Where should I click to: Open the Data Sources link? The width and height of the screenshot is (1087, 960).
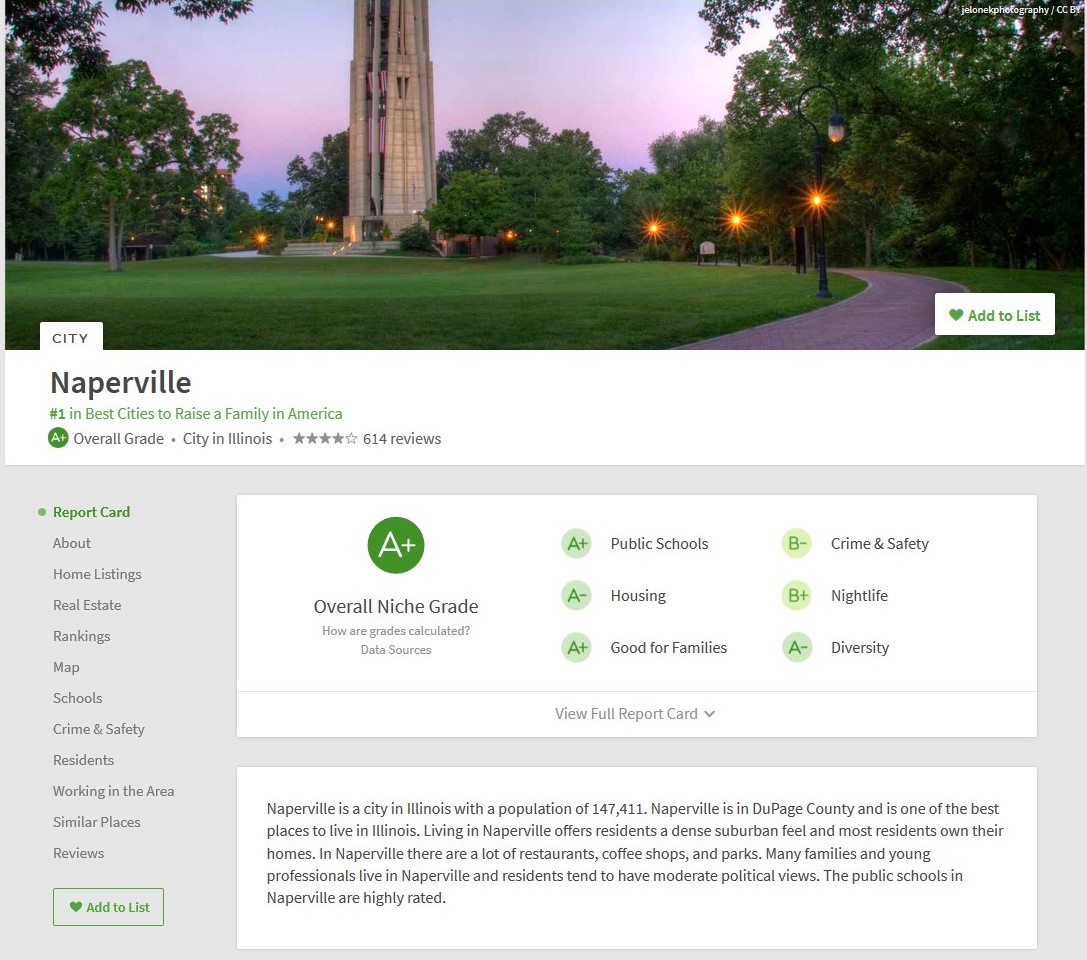(x=395, y=650)
